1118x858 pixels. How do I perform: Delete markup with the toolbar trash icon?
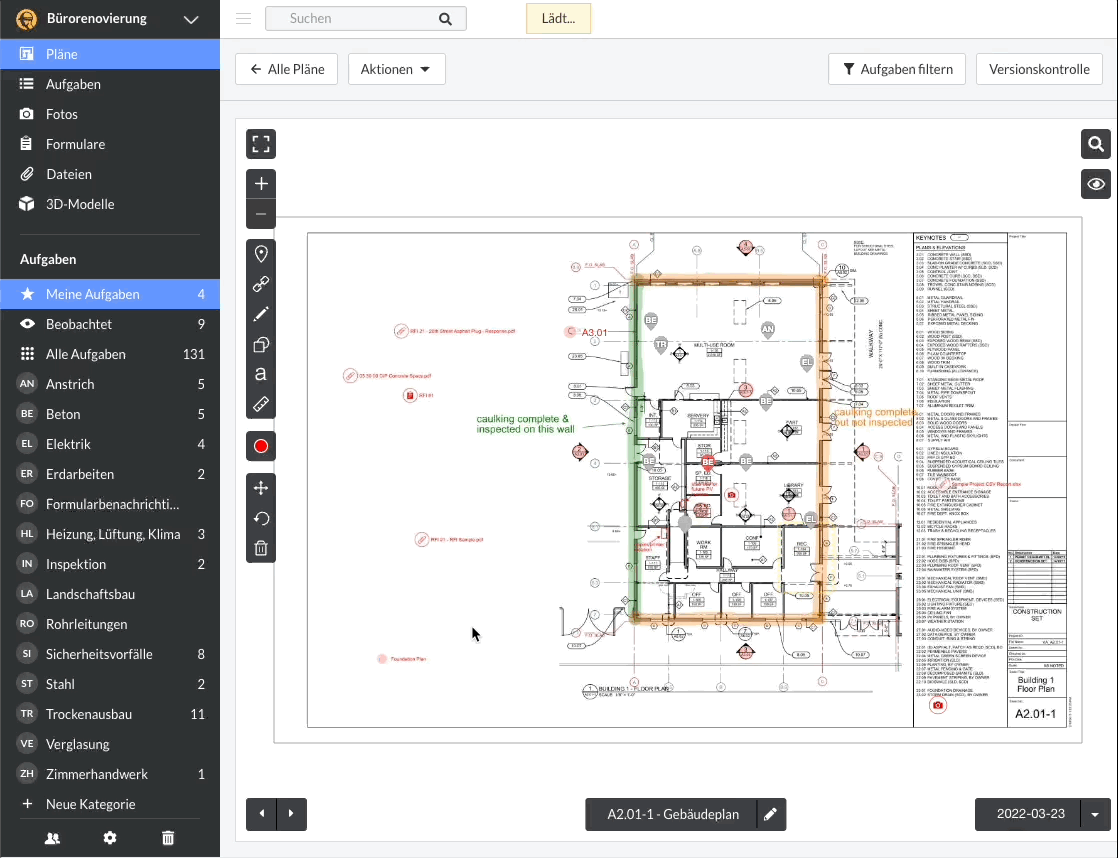click(x=261, y=548)
